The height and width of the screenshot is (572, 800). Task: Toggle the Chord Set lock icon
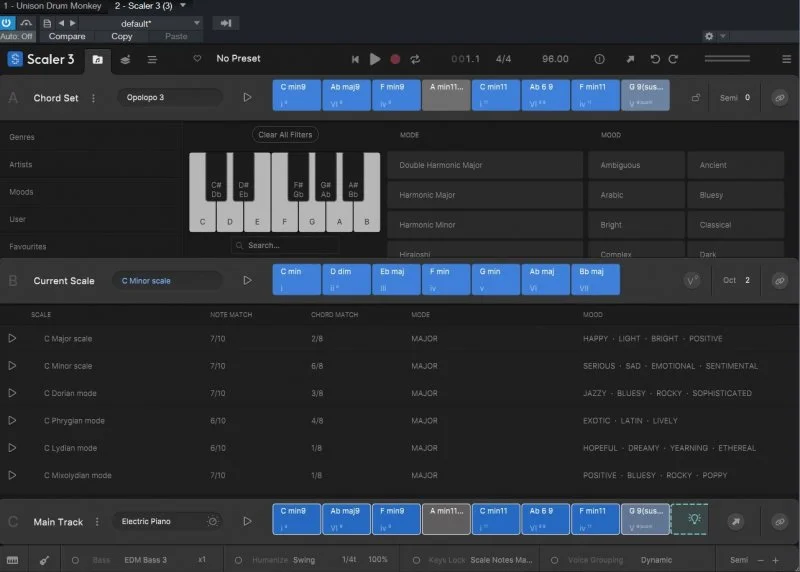696,97
